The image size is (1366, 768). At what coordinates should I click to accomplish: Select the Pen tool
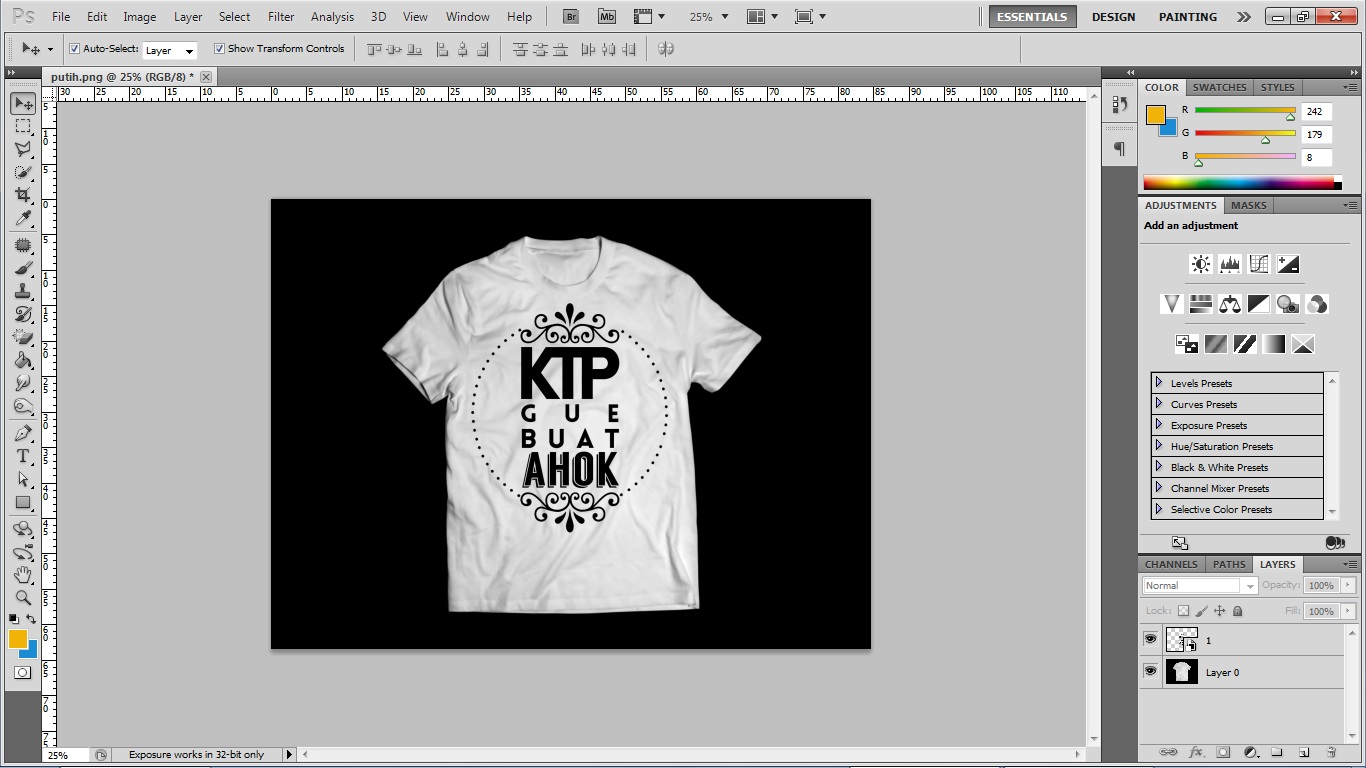point(23,433)
